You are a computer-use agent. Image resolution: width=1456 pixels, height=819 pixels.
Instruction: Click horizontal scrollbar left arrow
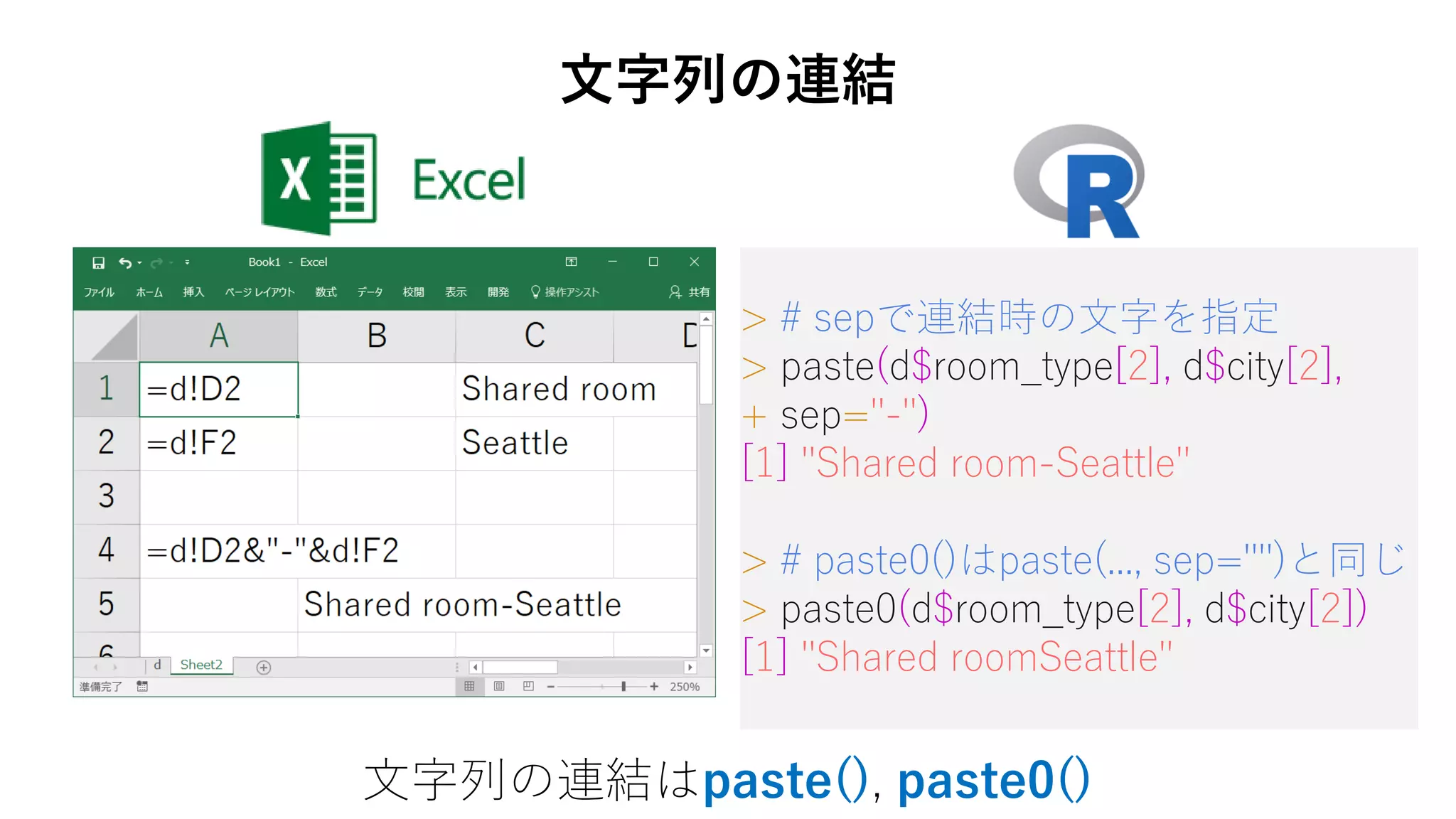(x=476, y=668)
